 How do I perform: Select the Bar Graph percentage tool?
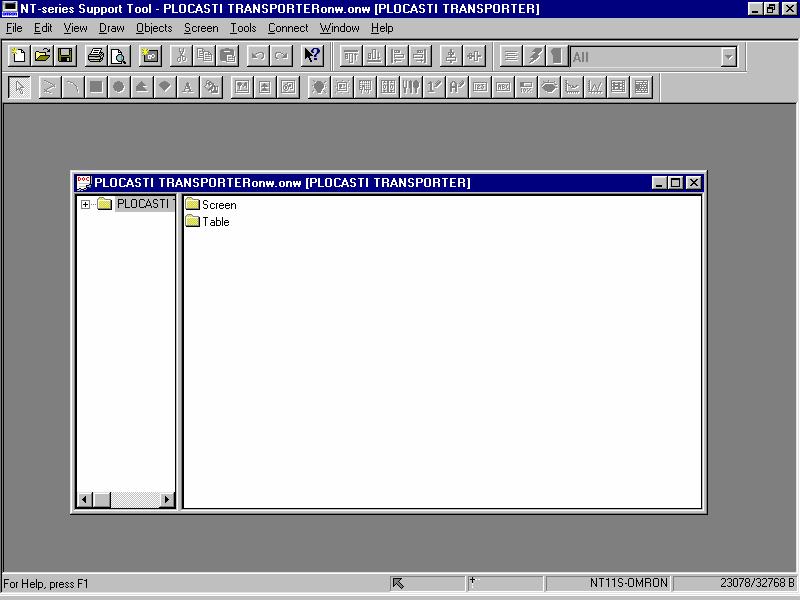pos(526,87)
